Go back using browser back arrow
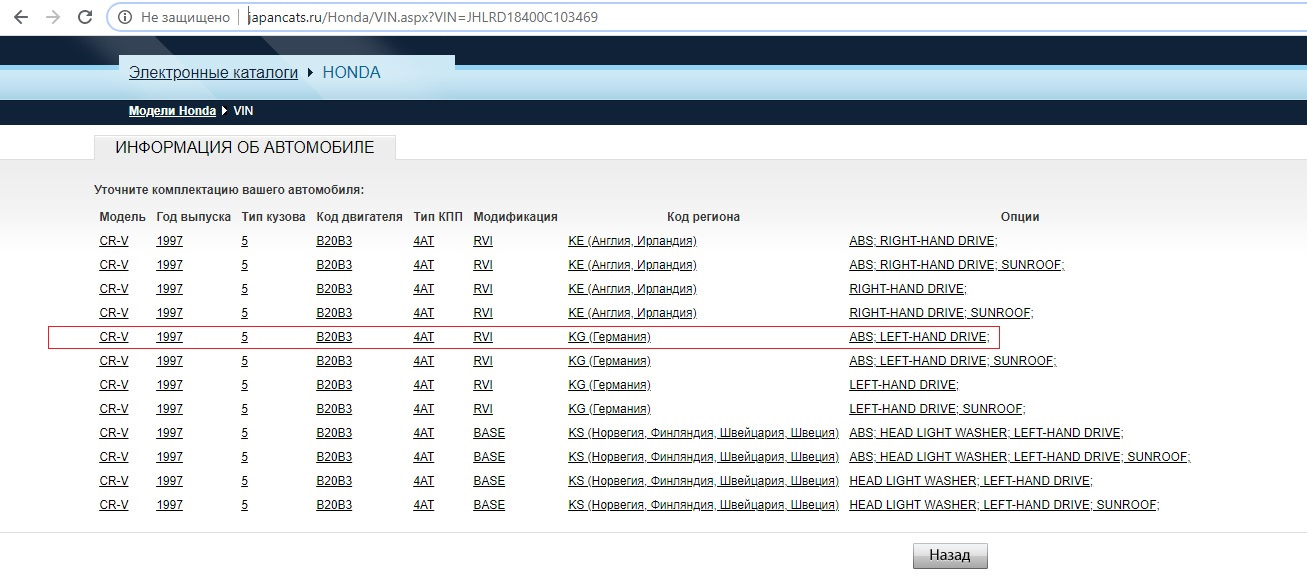 [20, 17]
